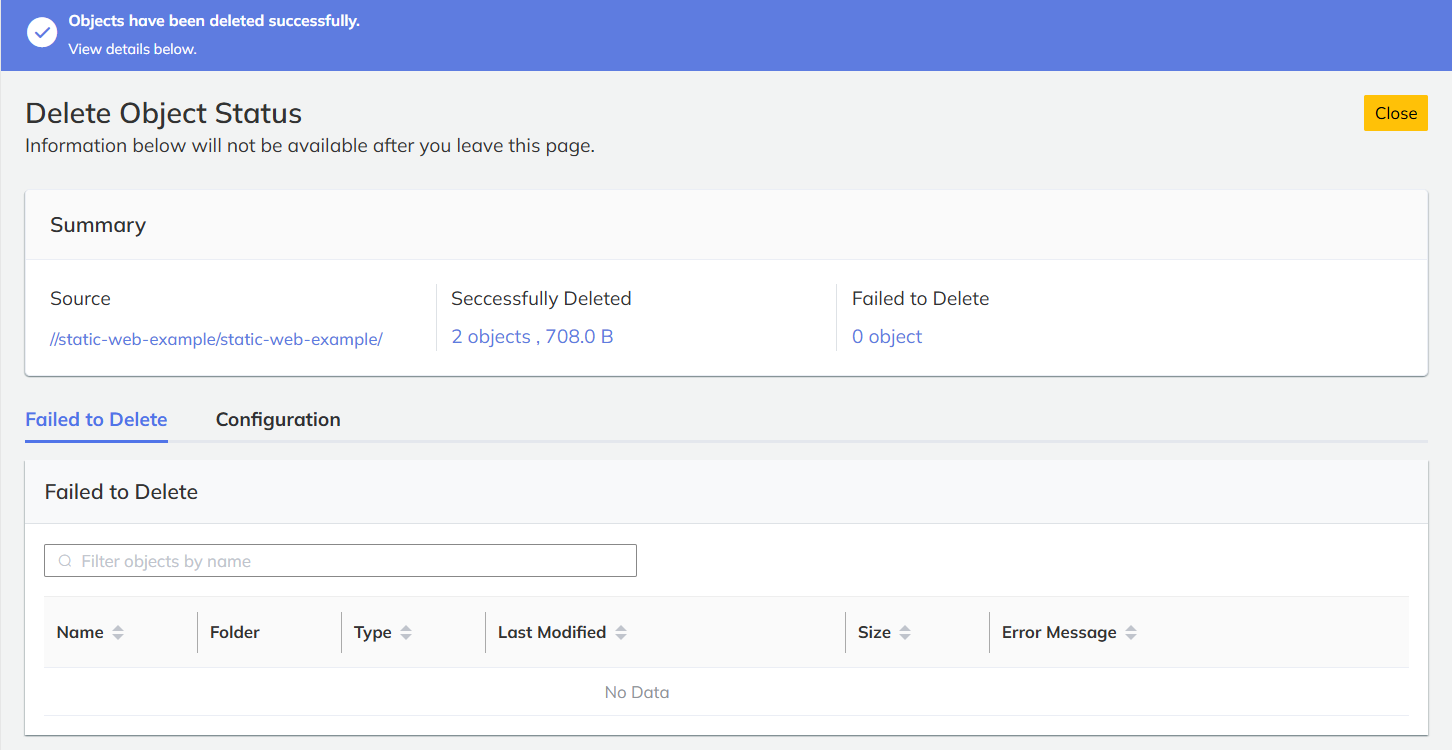Click the sort arrows beside the Size column
Image resolution: width=1452 pixels, height=750 pixels.
905,633
